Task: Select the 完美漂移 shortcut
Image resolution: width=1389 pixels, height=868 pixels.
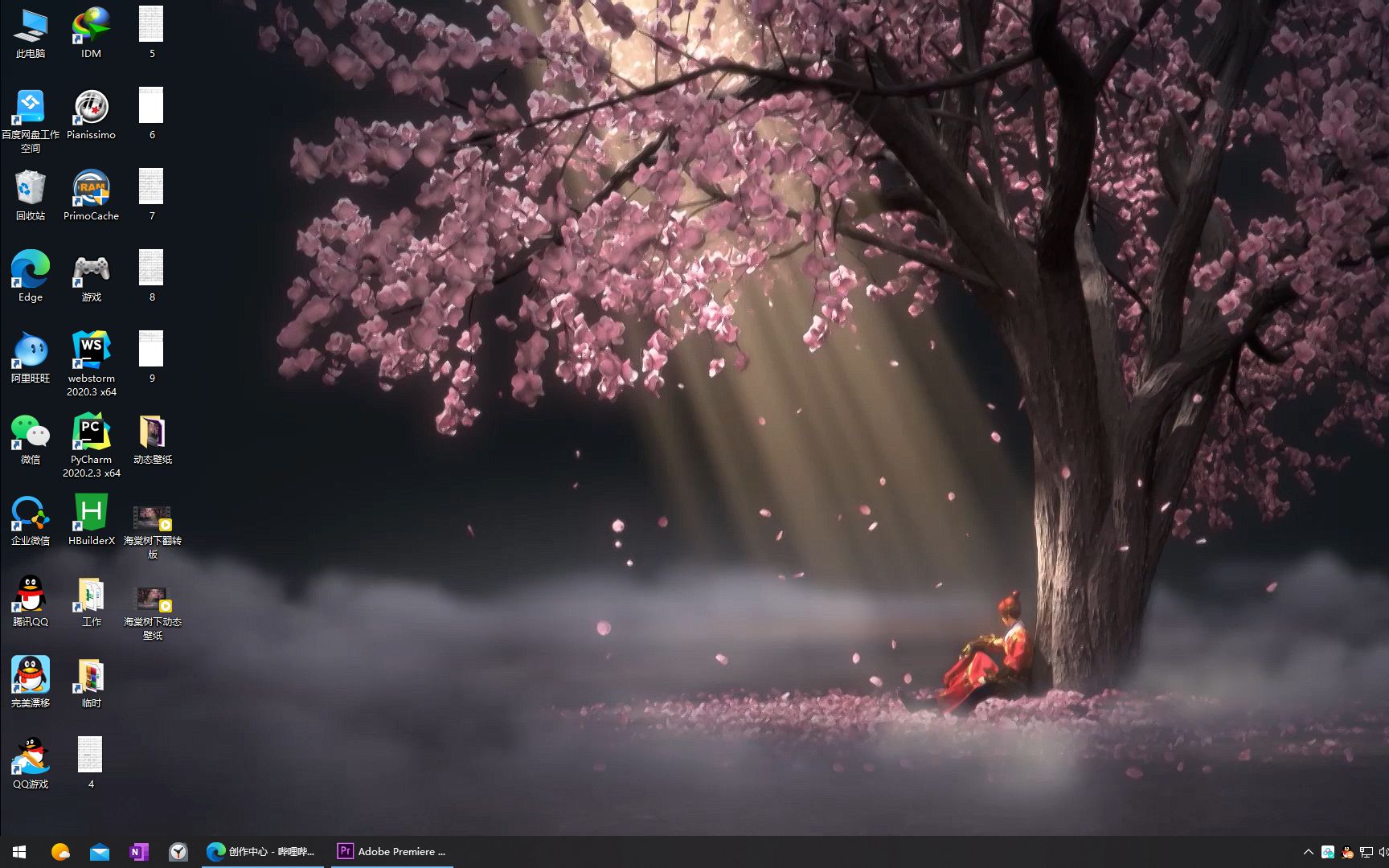Action: [x=31, y=682]
